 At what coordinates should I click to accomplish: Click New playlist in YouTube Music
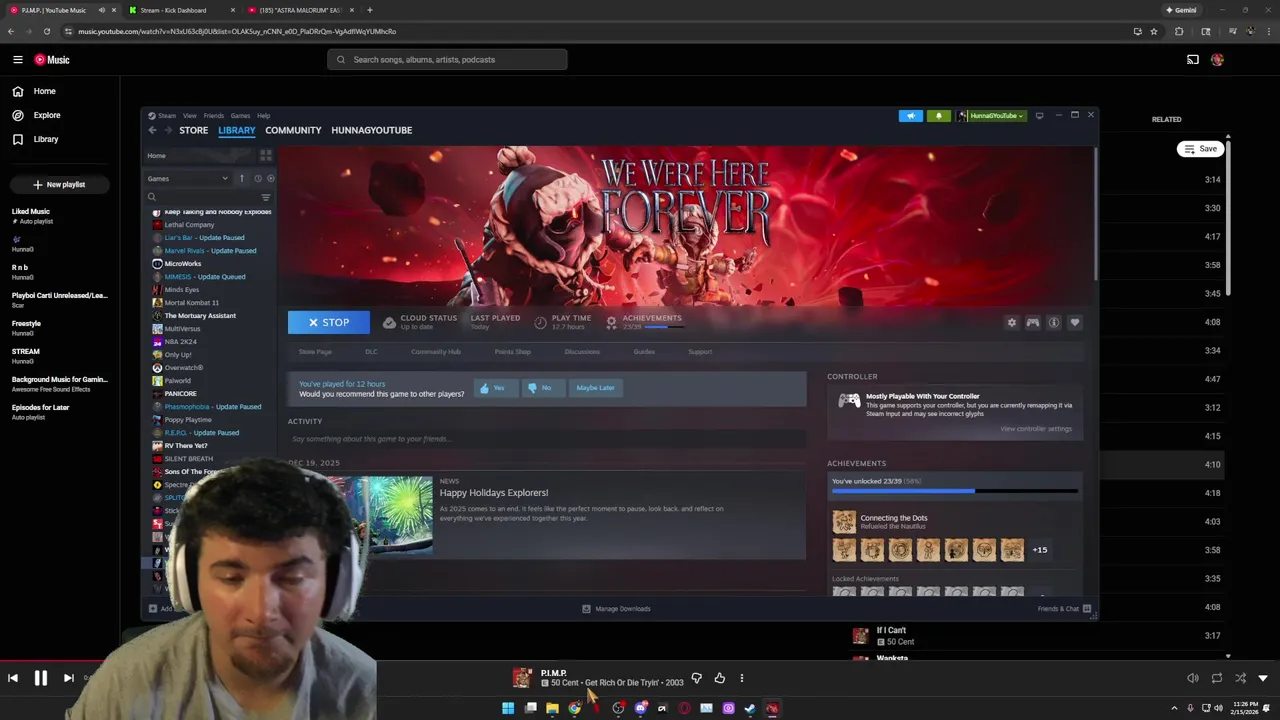coord(59,185)
